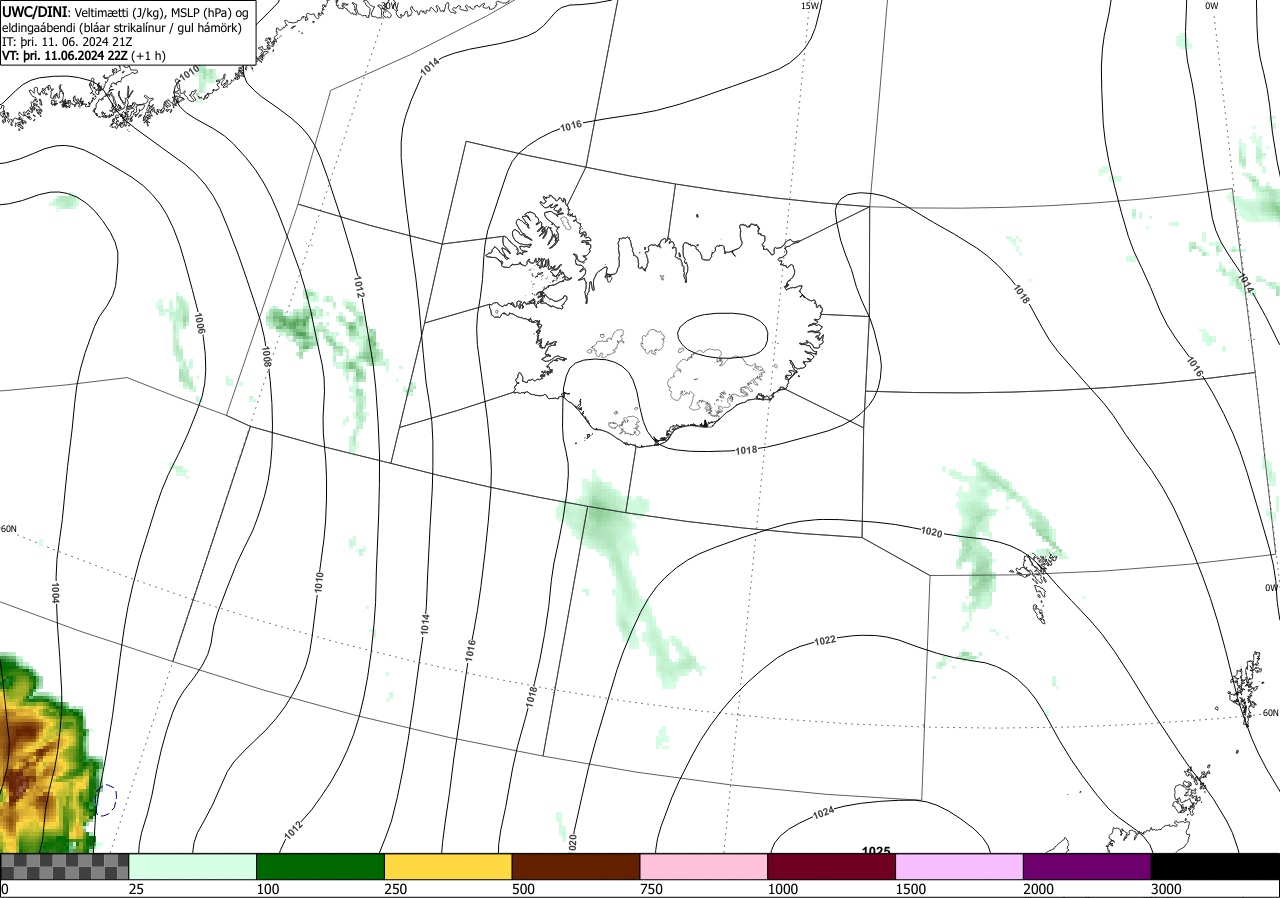Click the "60N" latitude label near Shetland
1280x898 pixels.
(1270, 713)
